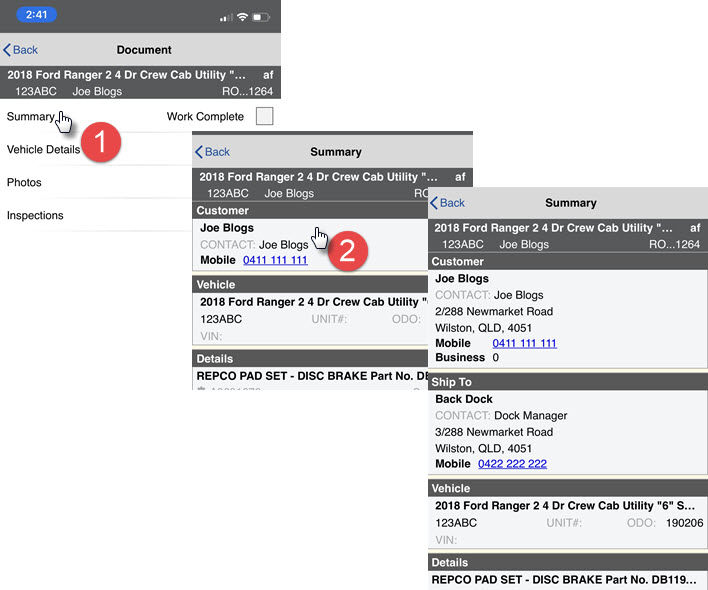Tap the Vehicle section header in middle Summary
The width and height of the screenshot is (708, 590).
[310, 285]
